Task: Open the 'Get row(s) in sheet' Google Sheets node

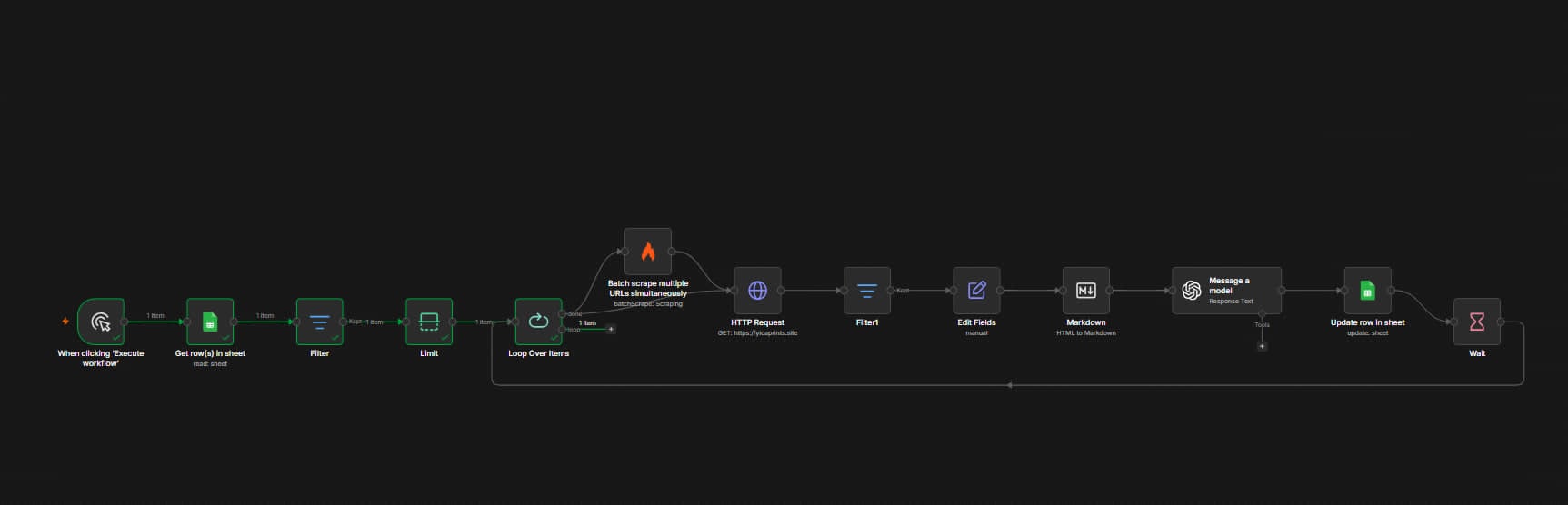Action: pyautogui.click(x=210, y=322)
